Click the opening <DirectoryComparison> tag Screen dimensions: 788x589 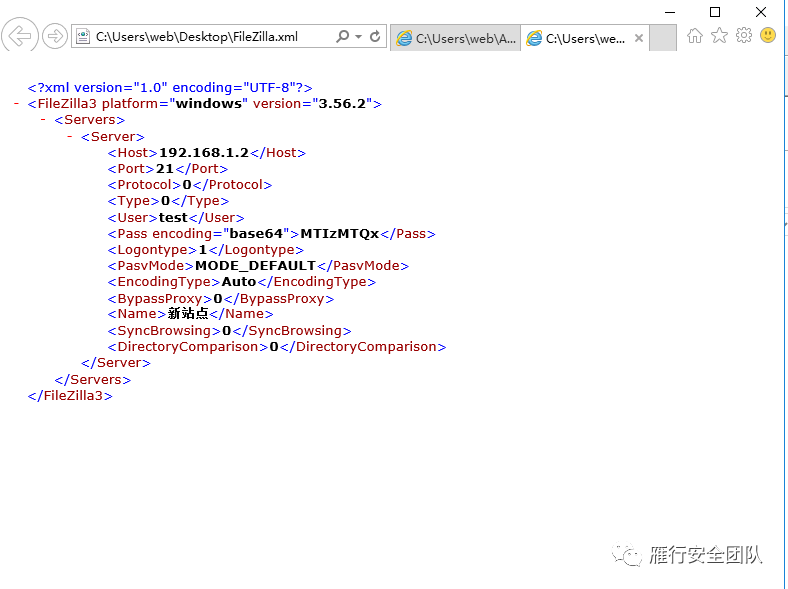click(188, 347)
